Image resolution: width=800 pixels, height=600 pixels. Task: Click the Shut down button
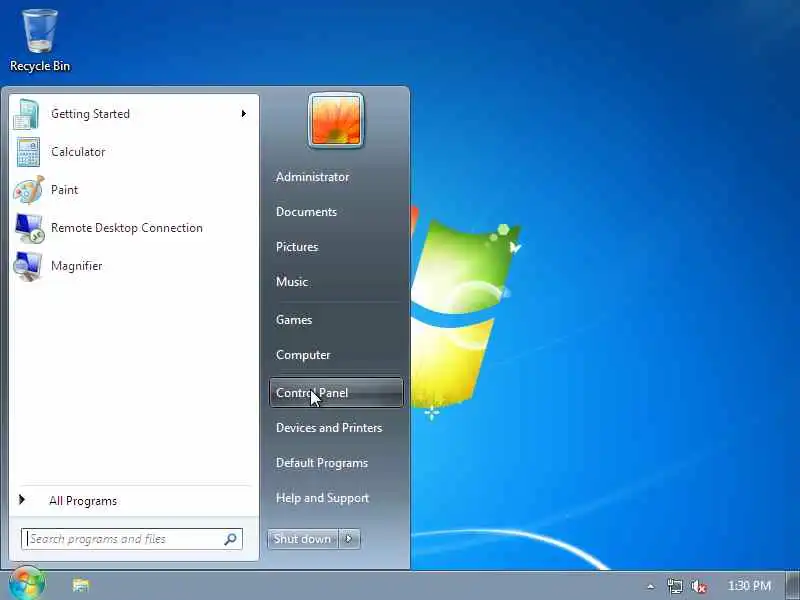pos(303,539)
